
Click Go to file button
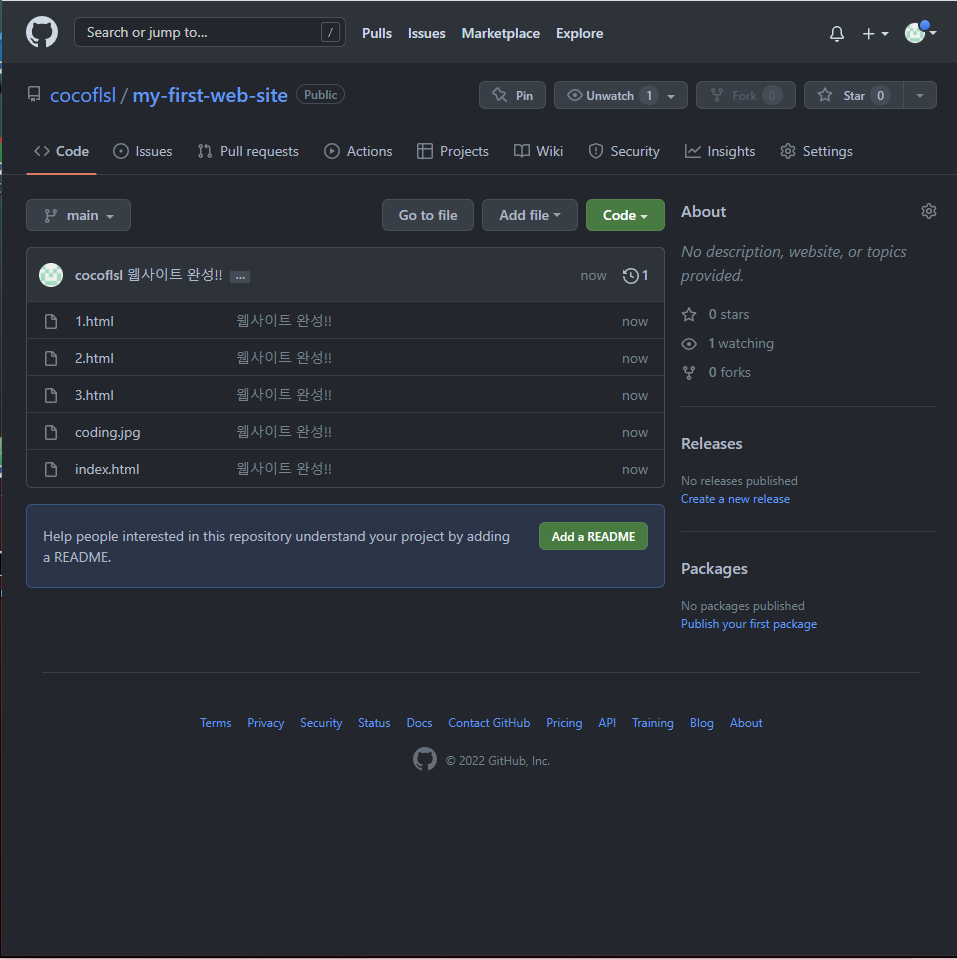click(428, 215)
